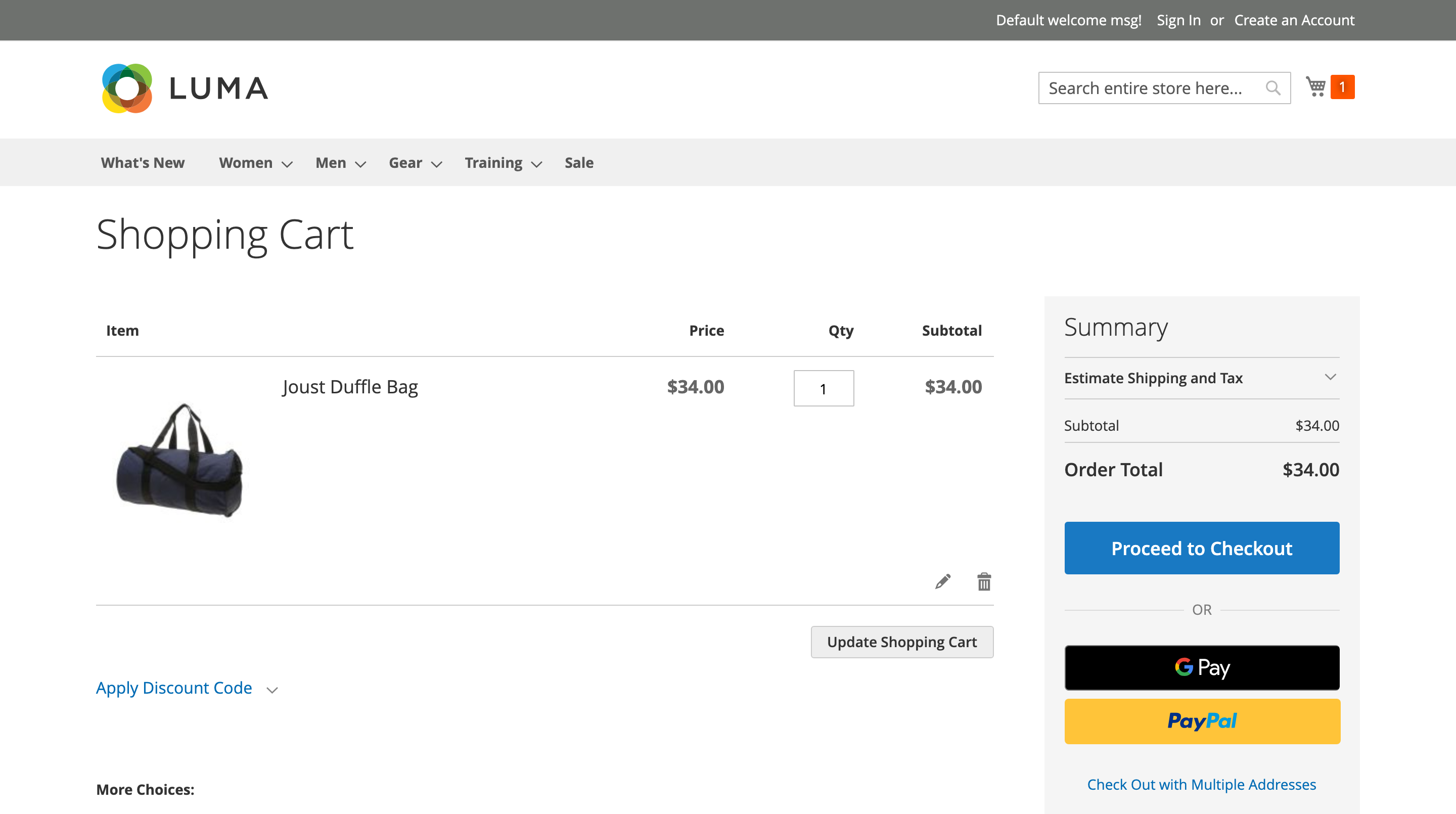Expand the Training menu chevron
The height and width of the screenshot is (814, 1456).
[x=537, y=164]
